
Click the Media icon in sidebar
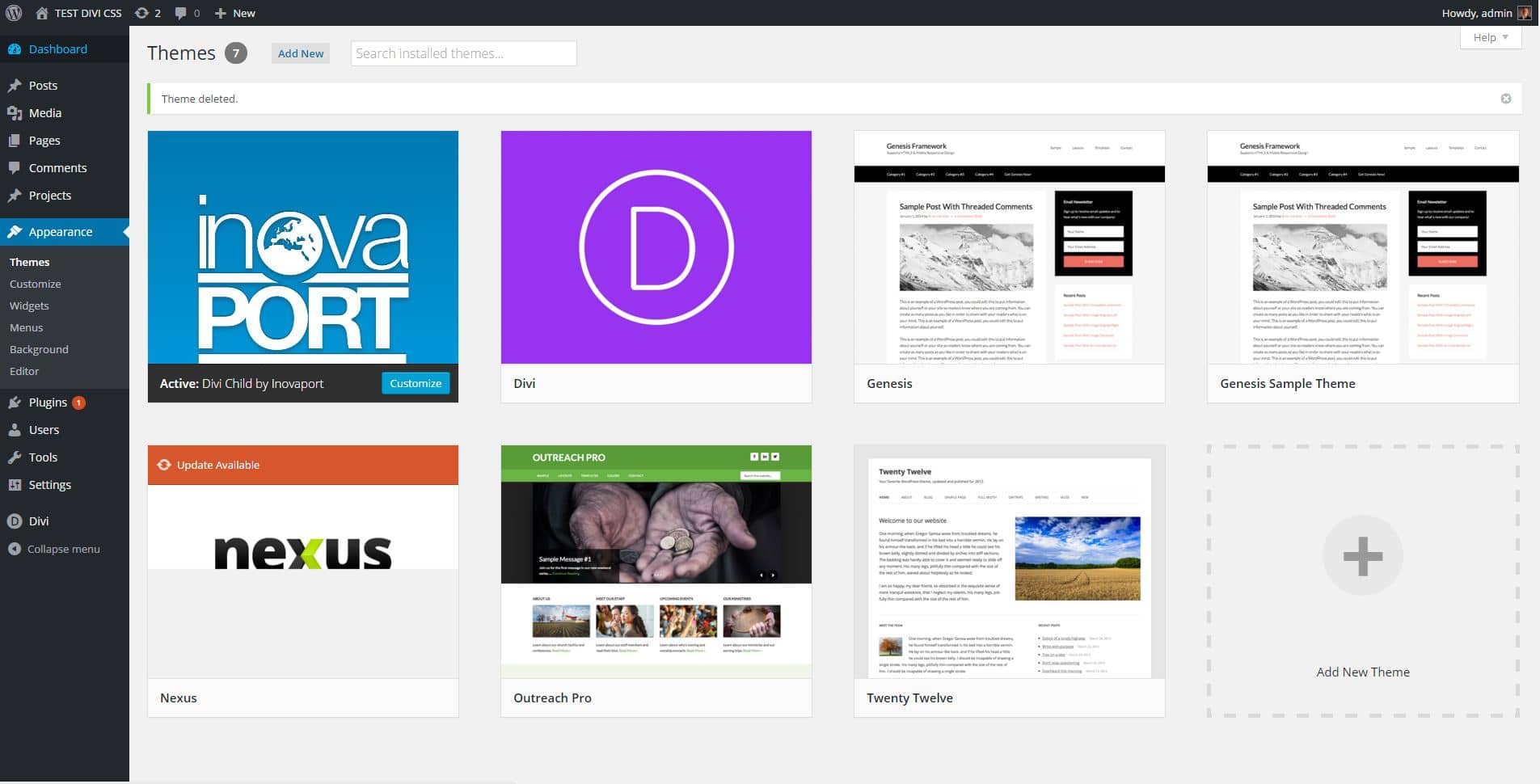click(x=15, y=113)
